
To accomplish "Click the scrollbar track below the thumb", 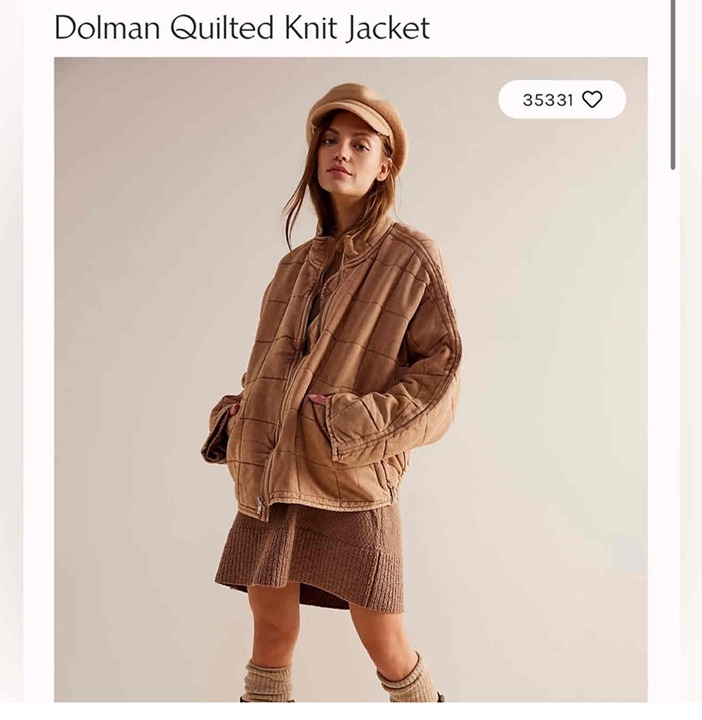I will pyautogui.click(x=673, y=436).
